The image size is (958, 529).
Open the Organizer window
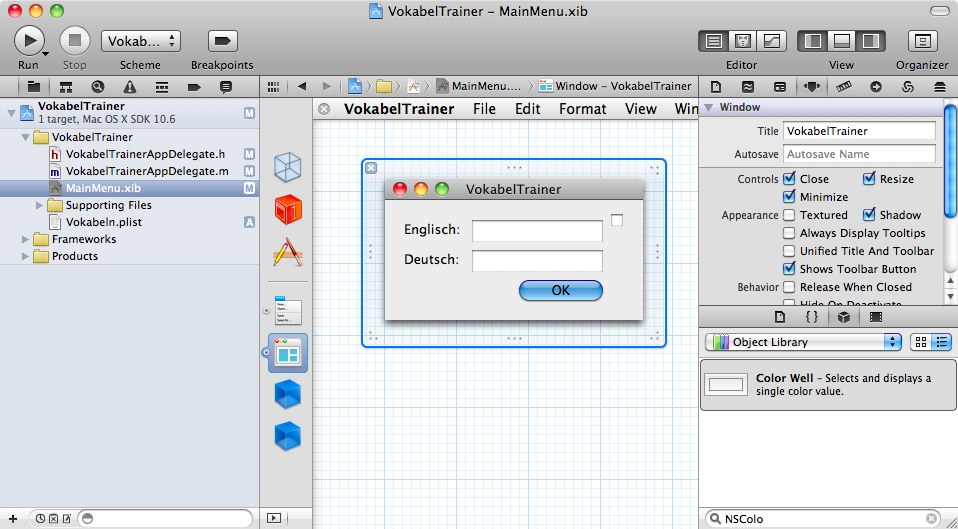point(921,41)
